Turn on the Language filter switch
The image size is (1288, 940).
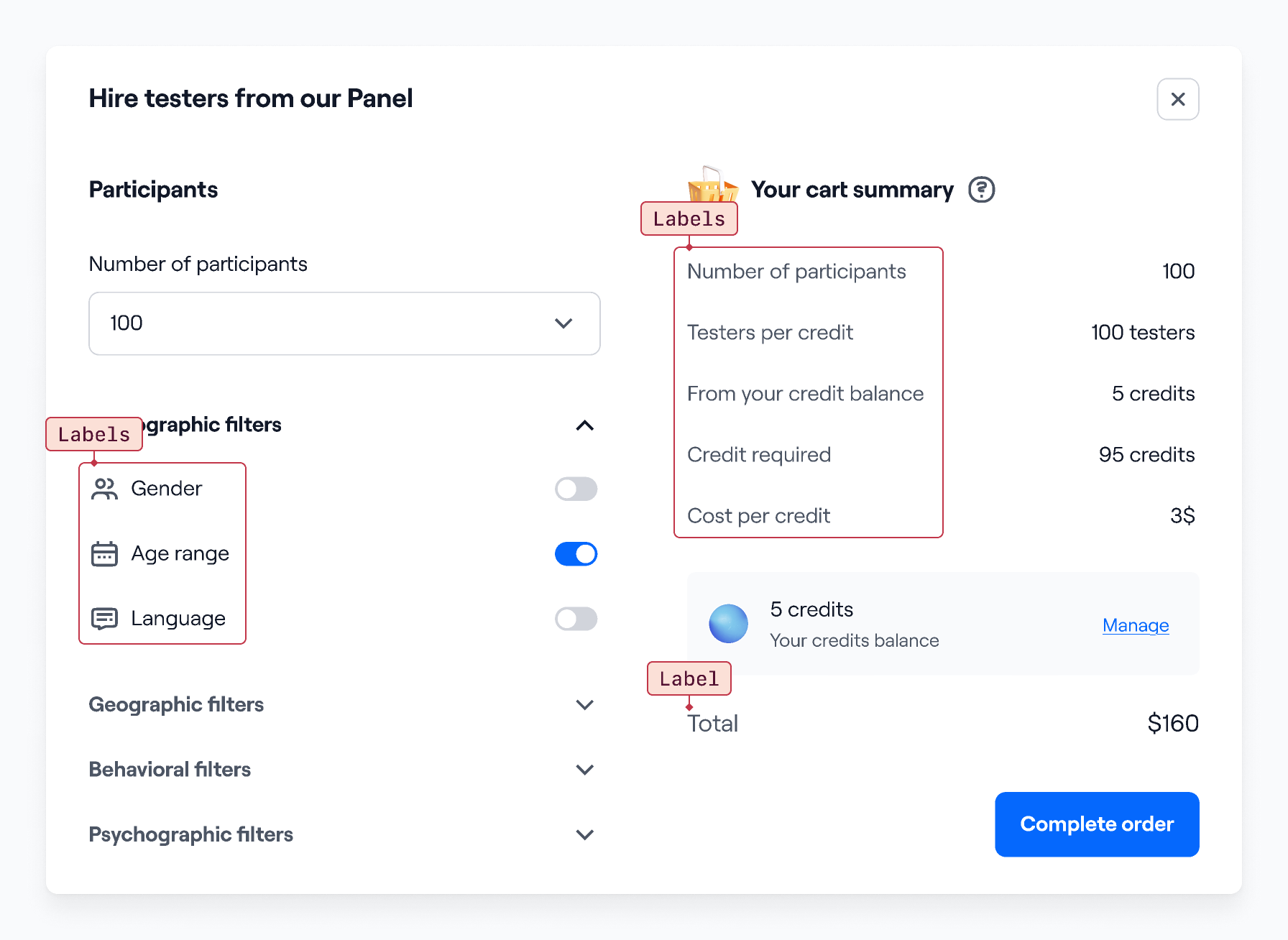click(x=576, y=619)
